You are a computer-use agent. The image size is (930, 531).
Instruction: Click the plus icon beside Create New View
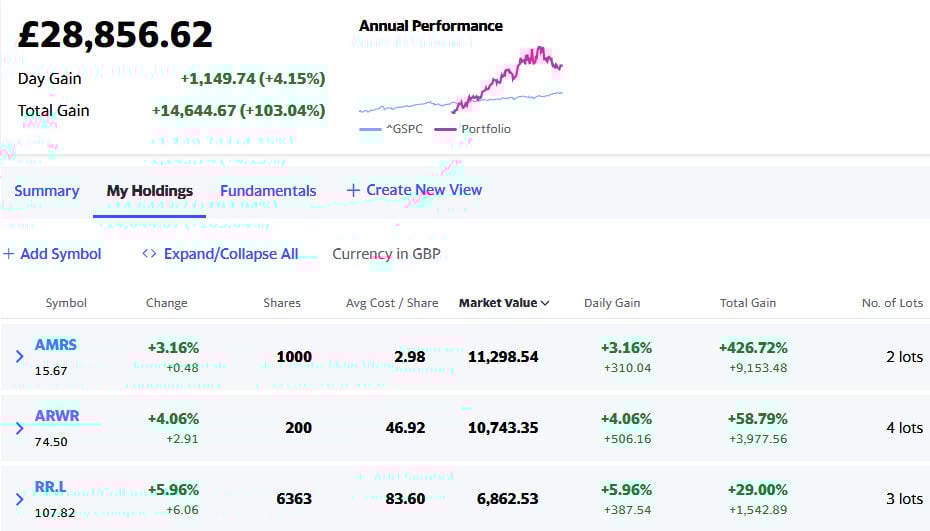[x=353, y=190]
